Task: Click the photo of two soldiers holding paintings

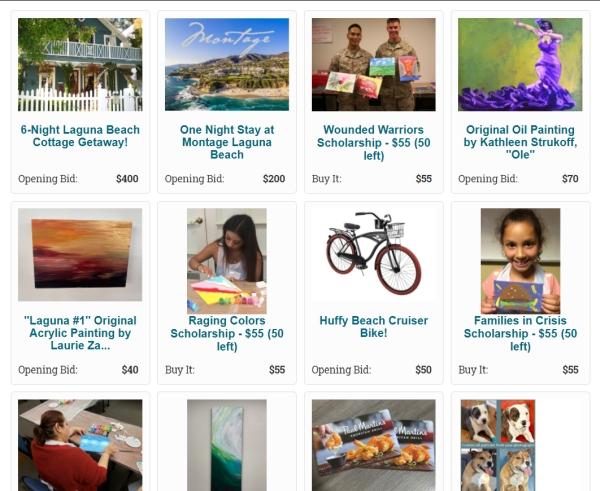Action: (373, 65)
